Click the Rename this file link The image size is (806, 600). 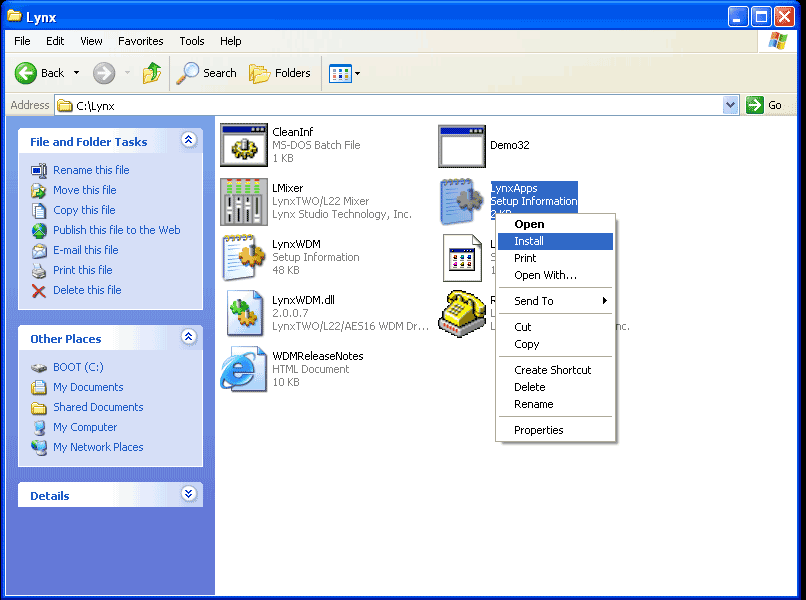click(91, 170)
